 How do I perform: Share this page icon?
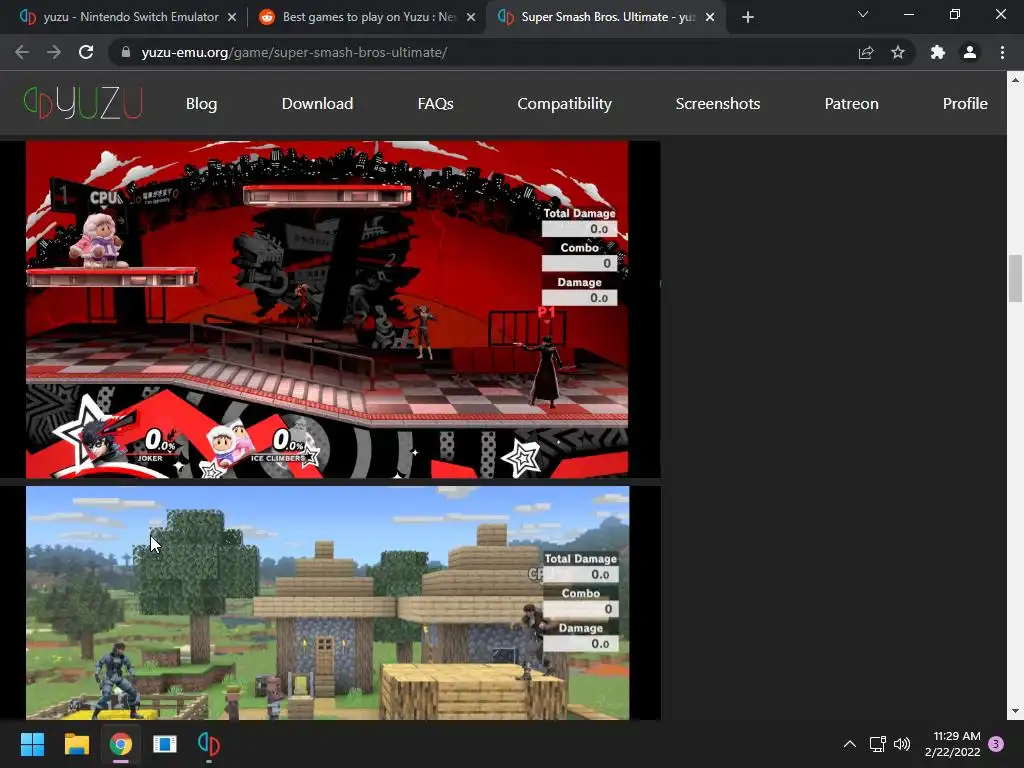pyautogui.click(x=866, y=52)
